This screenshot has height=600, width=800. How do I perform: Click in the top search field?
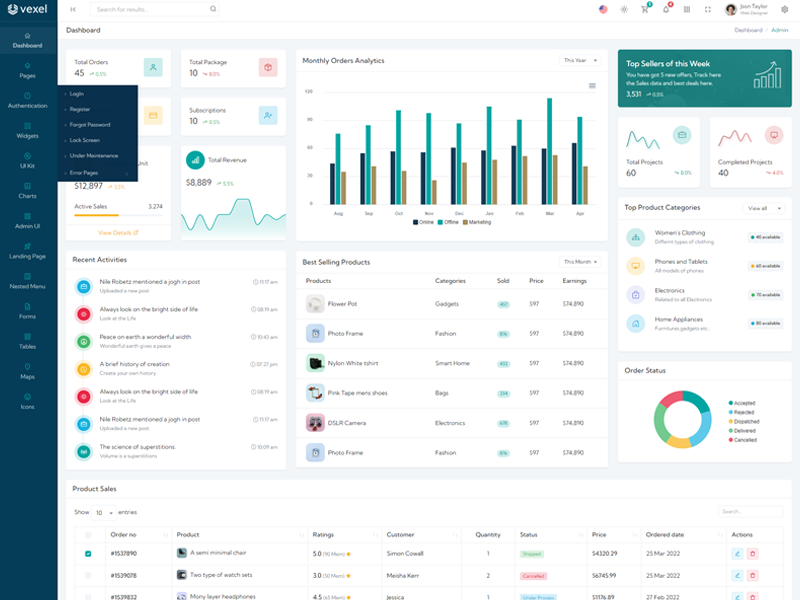pyautogui.click(x=150, y=9)
